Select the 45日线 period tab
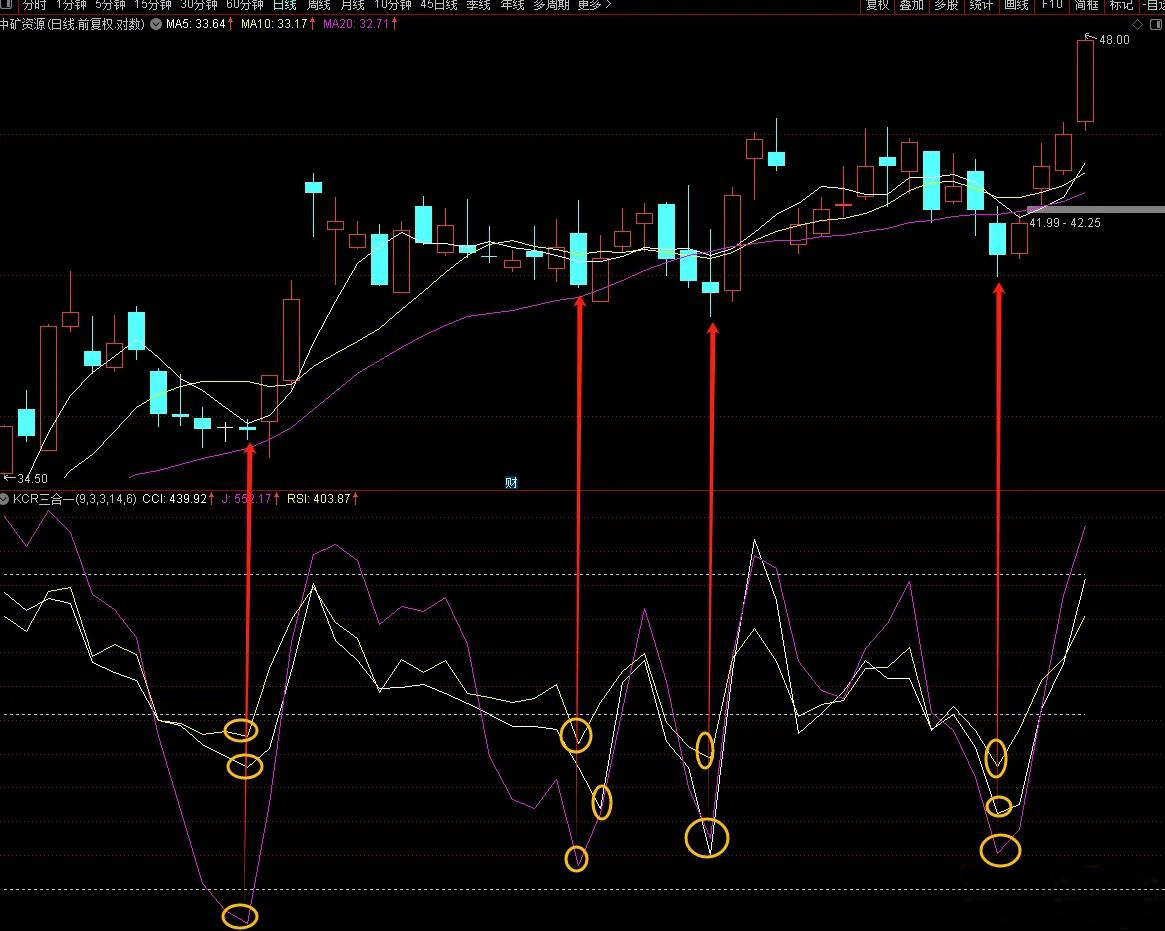1165x931 pixels. tap(438, 4)
